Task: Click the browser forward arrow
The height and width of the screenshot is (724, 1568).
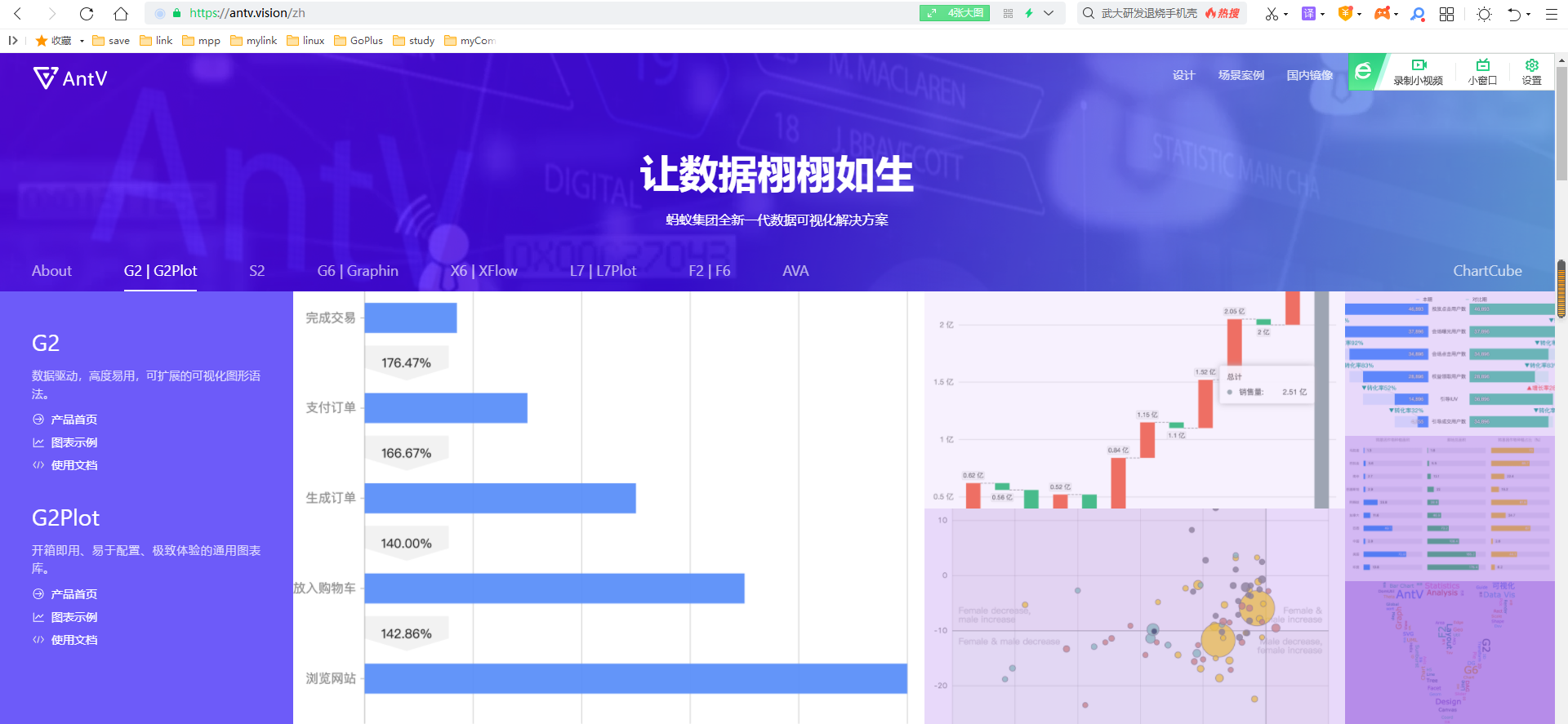Action: [52, 13]
